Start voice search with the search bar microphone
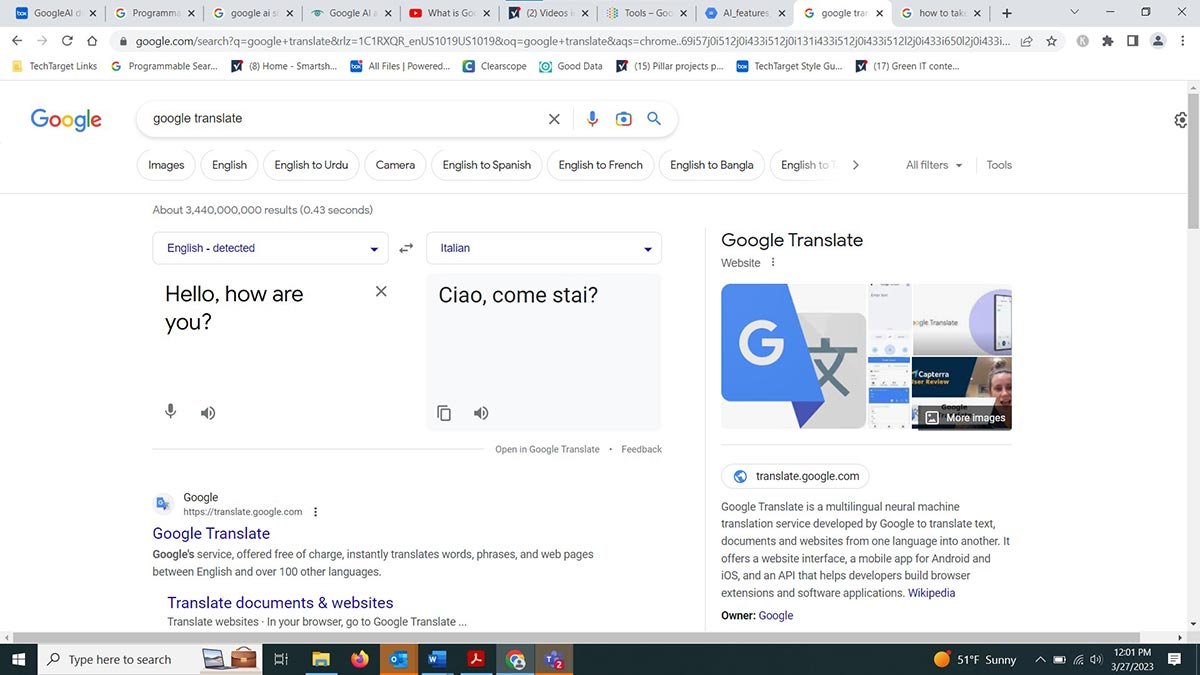 coord(592,118)
